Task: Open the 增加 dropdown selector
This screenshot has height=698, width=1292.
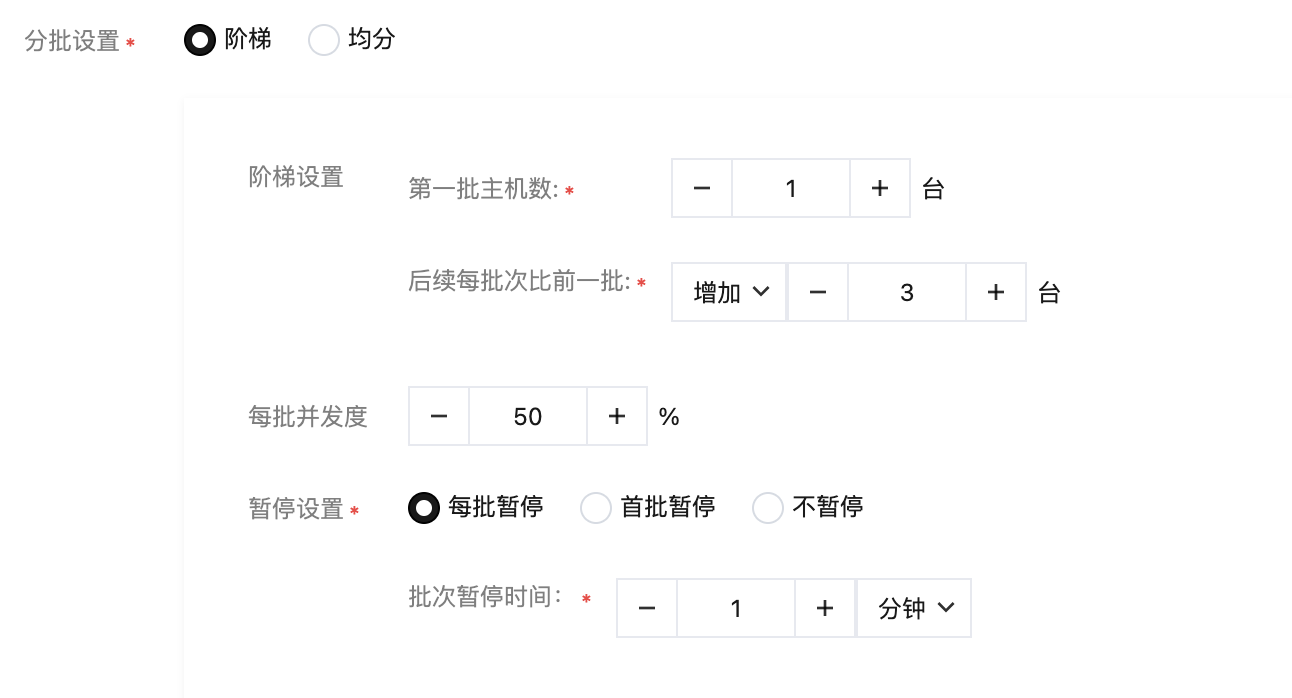Action: [x=730, y=292]
